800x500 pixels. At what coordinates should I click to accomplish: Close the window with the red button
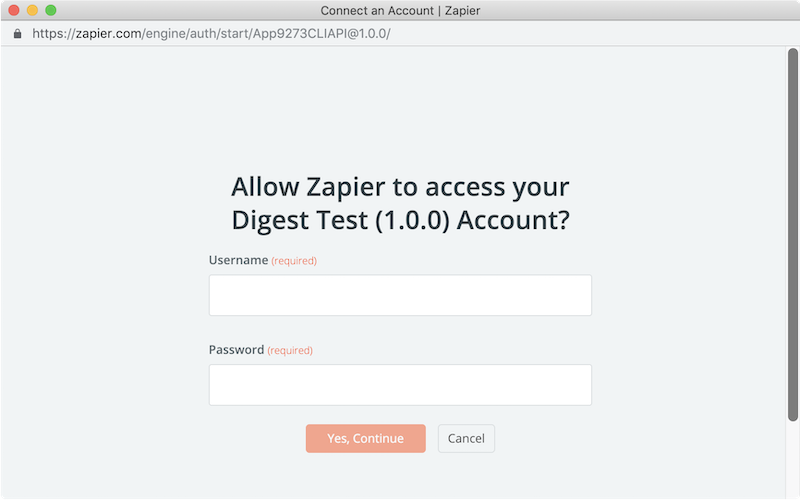pos(14,10)
